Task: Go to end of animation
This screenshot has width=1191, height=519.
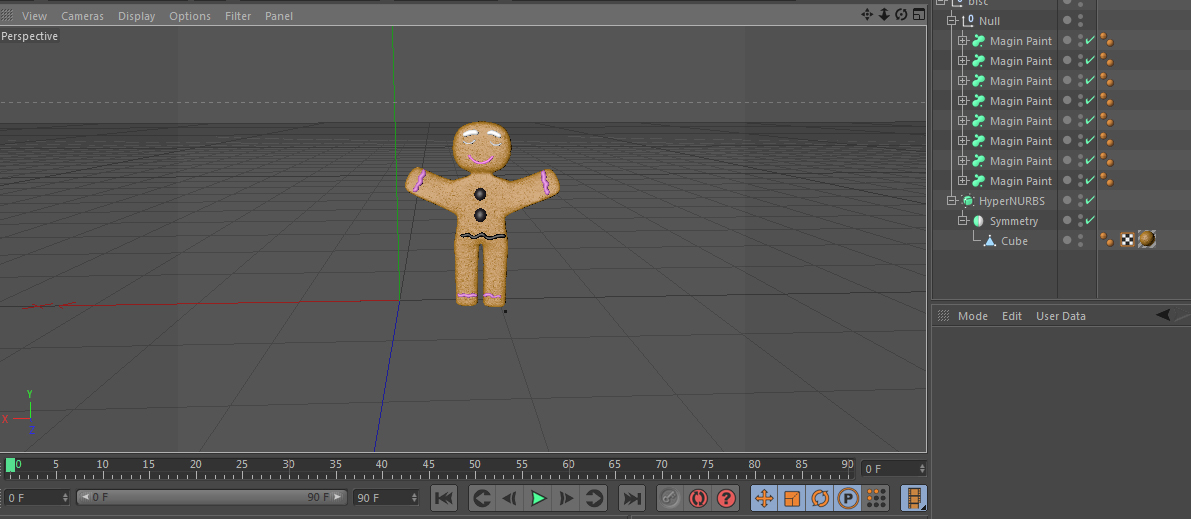Action: pos(632,498)
